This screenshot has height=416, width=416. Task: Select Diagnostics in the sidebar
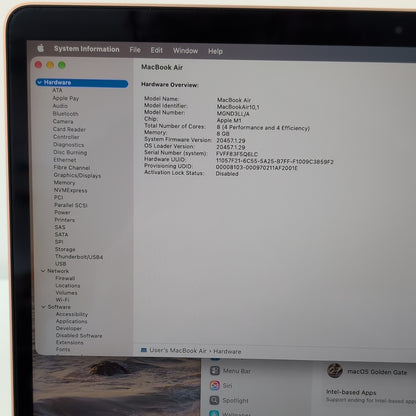point(69,145)
